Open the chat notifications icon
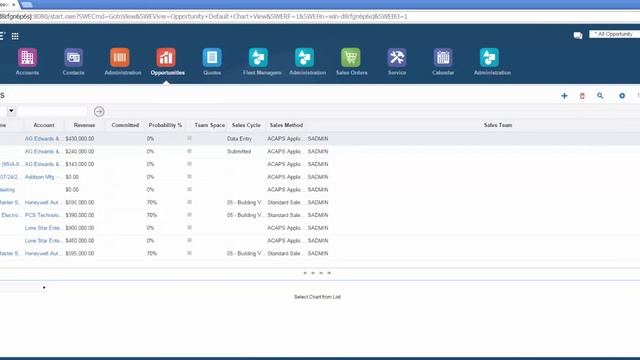Image resolution: width=640 pixels, height=360 pixels. pyautogui.click(x=578, y=36)
